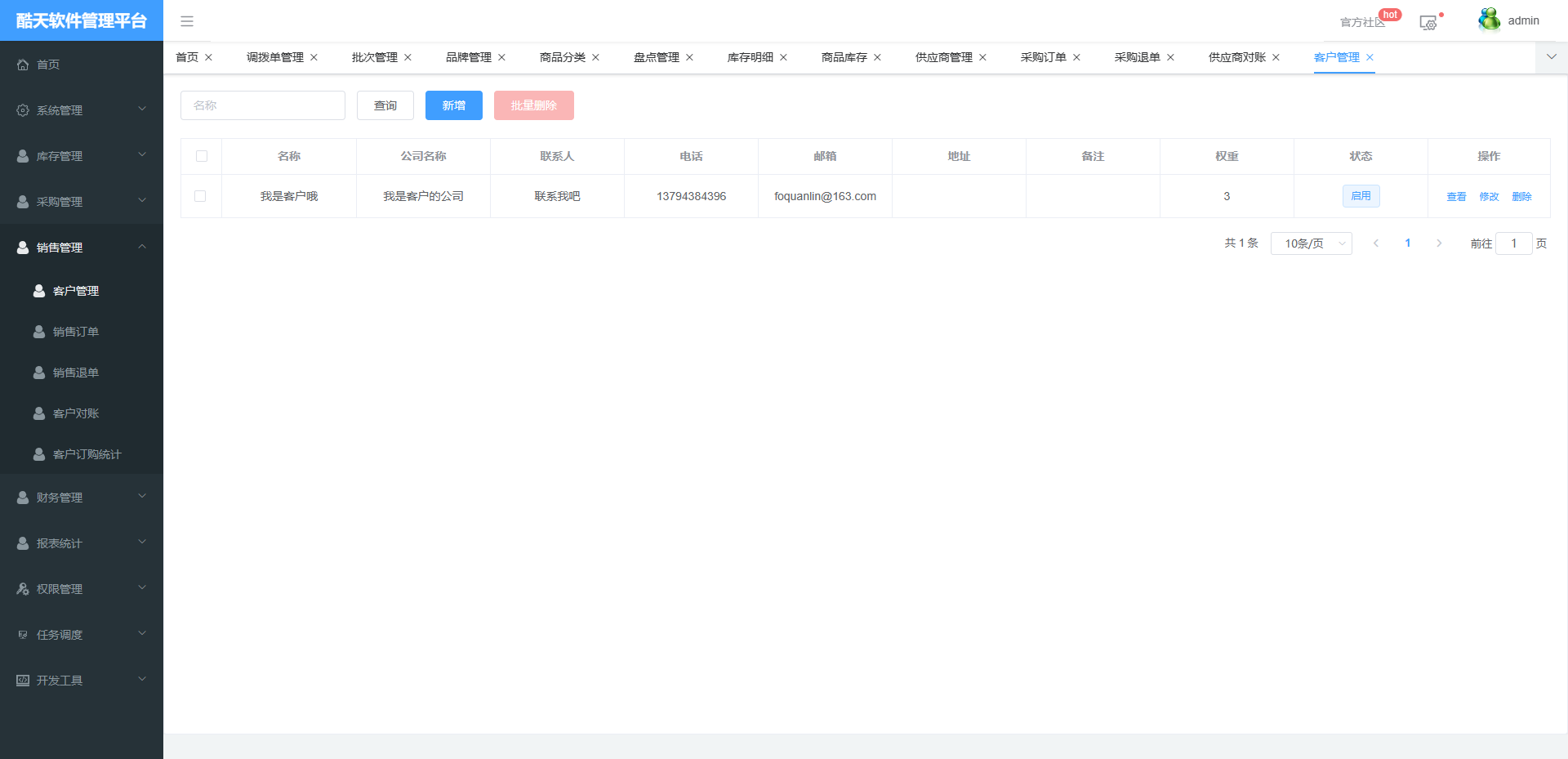Click the 名称 search input field
The width and height of the screenshot is (1568, 759).
[262, 105]
